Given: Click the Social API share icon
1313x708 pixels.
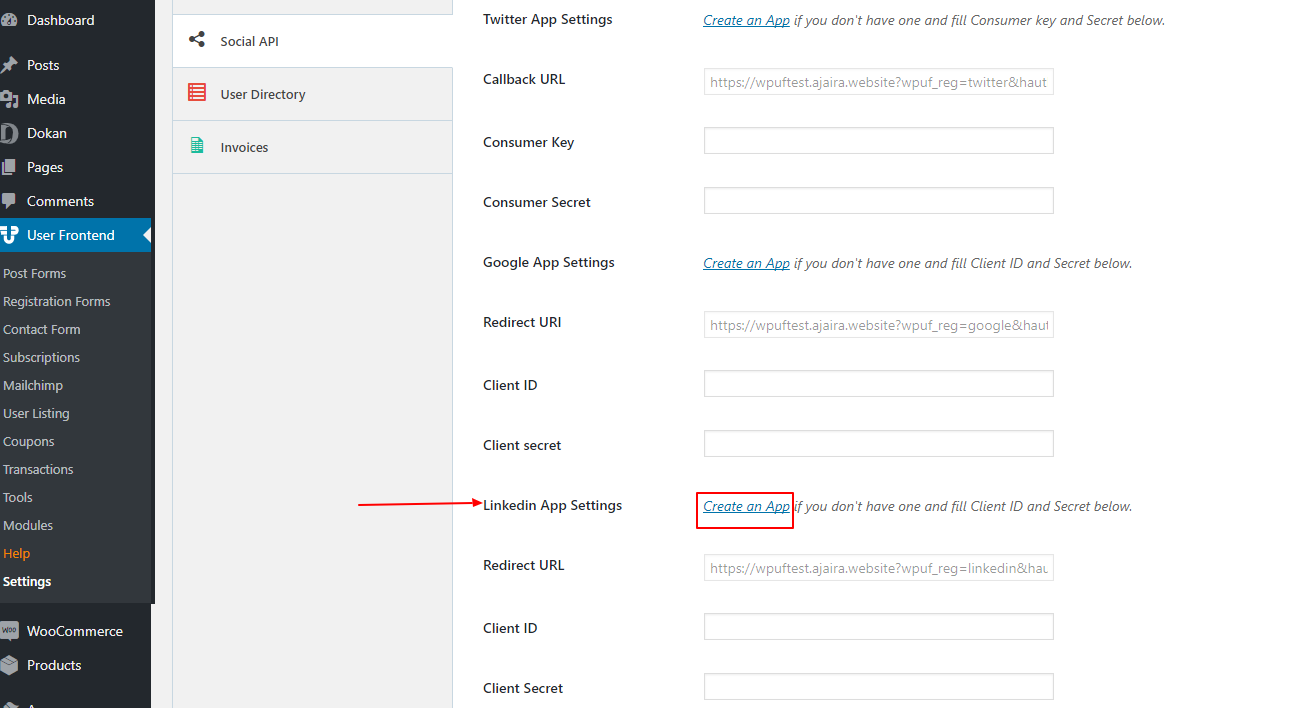Looking at the screenshot, I should pyautogui.click(x=197, y=40).
